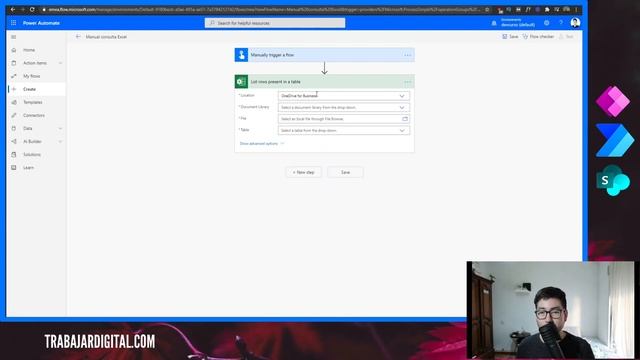Viewport: 640px width, 360px height.
Task: Collapse the sidebar with hamburger icon
Action: [13, 37]
